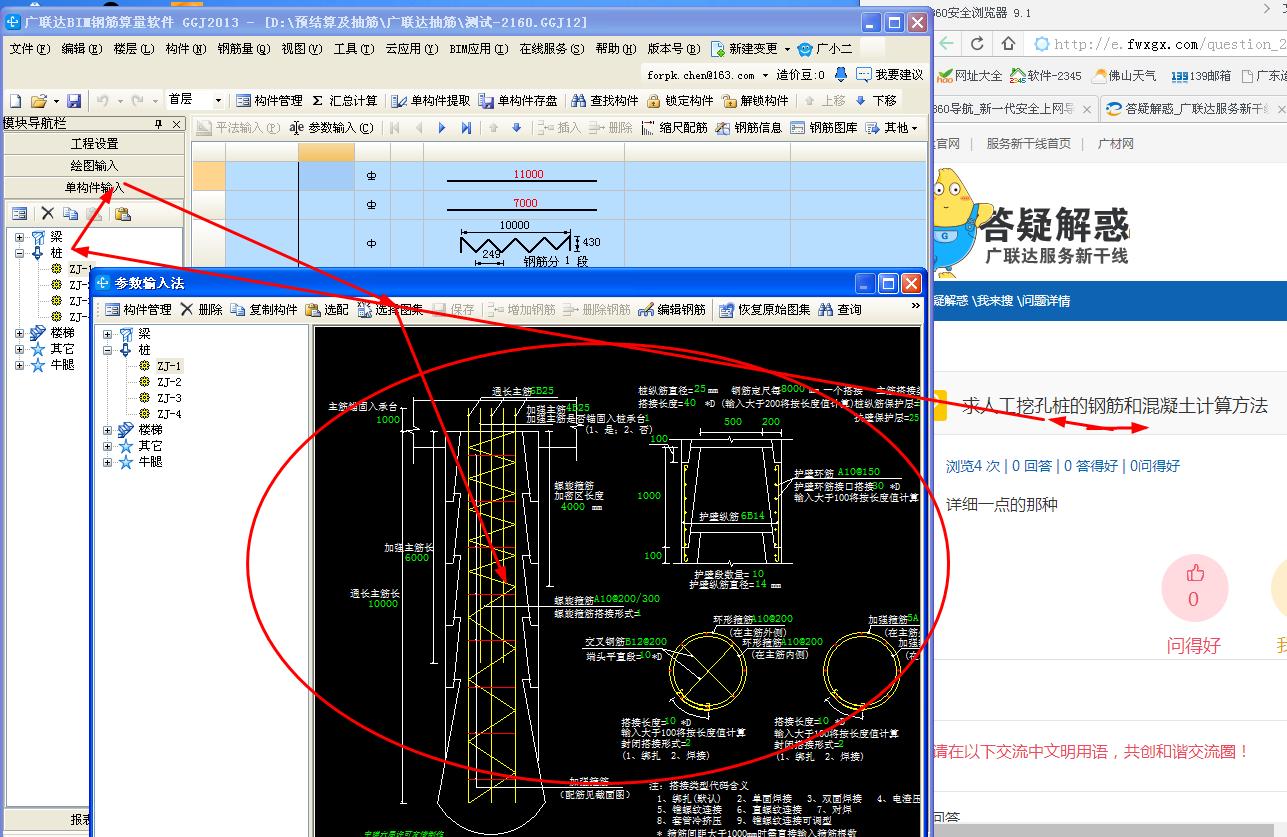
Task: Expand 楼梯 node in 参数输入法 dialog tree
Action: click(x=108, y=430)
